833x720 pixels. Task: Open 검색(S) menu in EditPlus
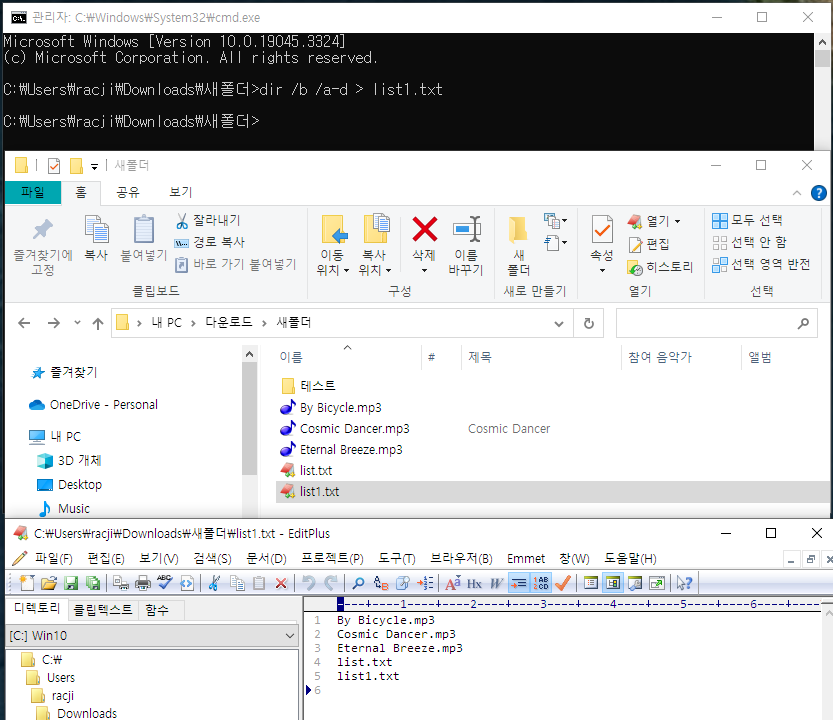tap(212, 558)
